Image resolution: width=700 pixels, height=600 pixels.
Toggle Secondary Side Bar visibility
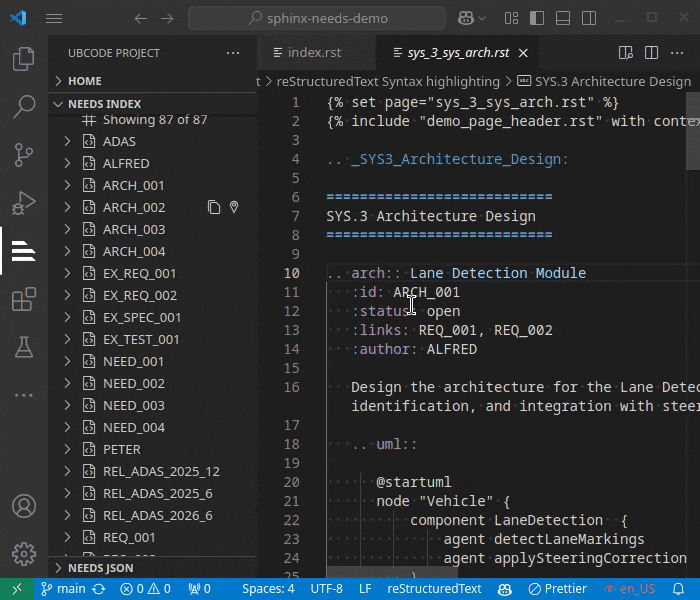coord(589,18)
